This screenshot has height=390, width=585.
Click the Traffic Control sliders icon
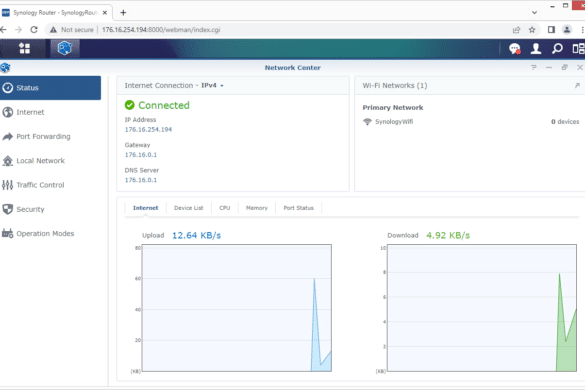coord(7,185)
